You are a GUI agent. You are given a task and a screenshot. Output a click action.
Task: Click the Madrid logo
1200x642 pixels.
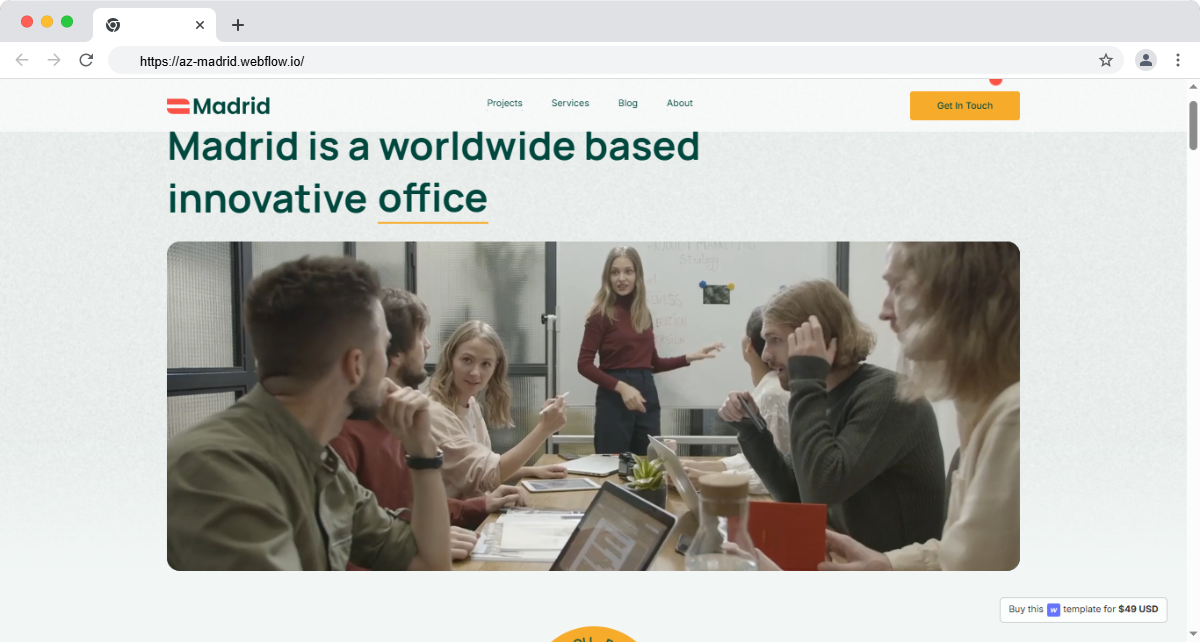218,106
